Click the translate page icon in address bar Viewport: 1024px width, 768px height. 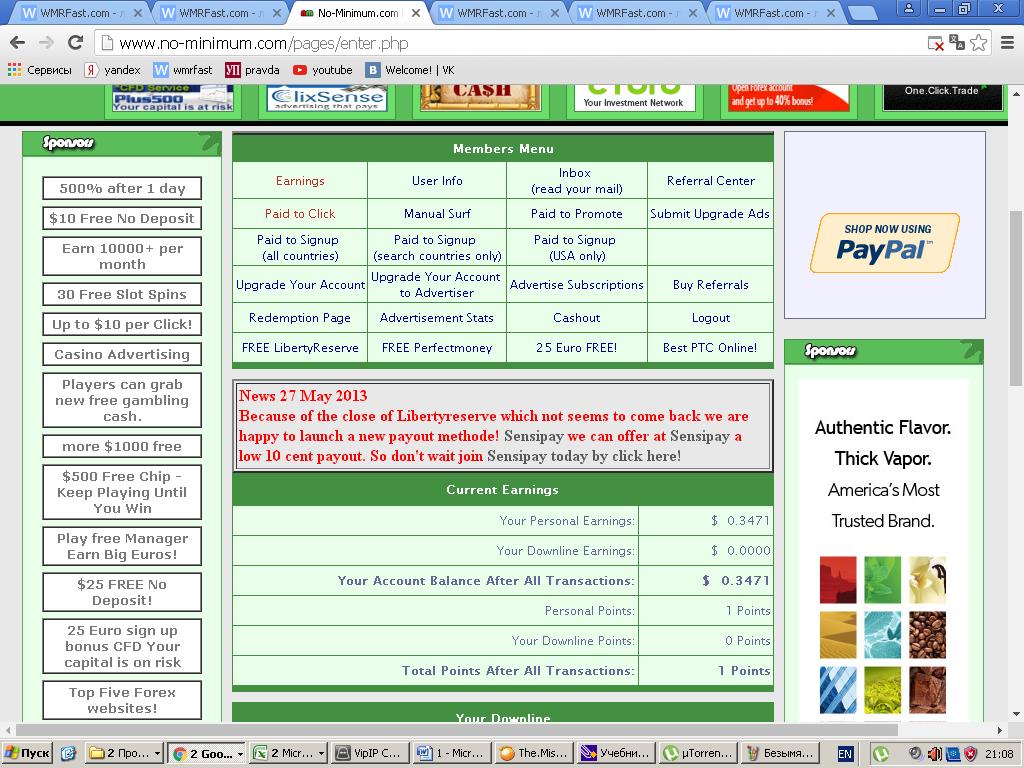coord(957,43)
